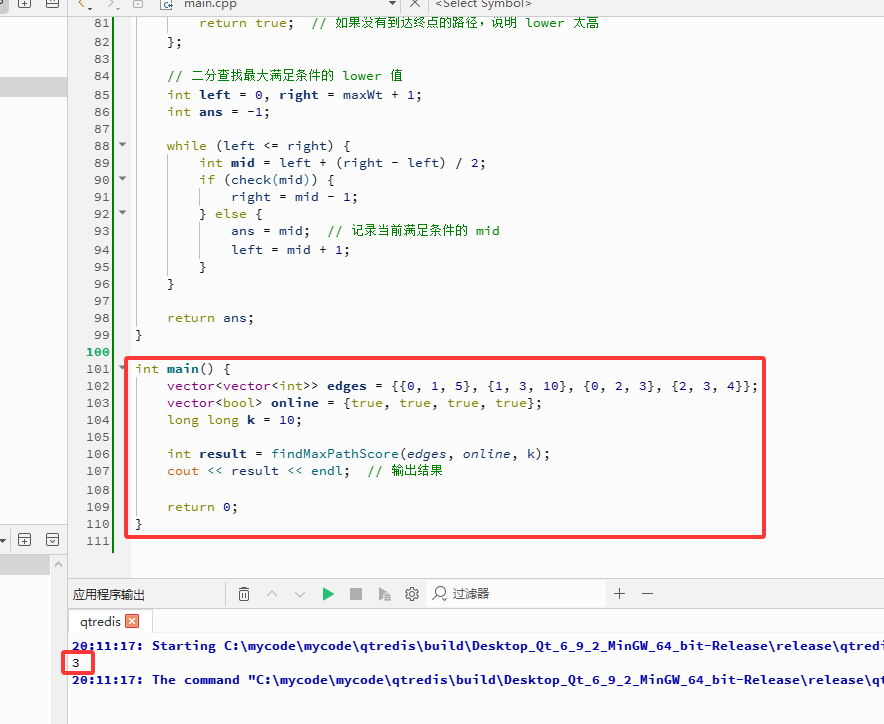The image size is (884, 724).
Task: Click 'ans = mid;' on line 93
Action: pyautogui.click(x=270, y=231)
